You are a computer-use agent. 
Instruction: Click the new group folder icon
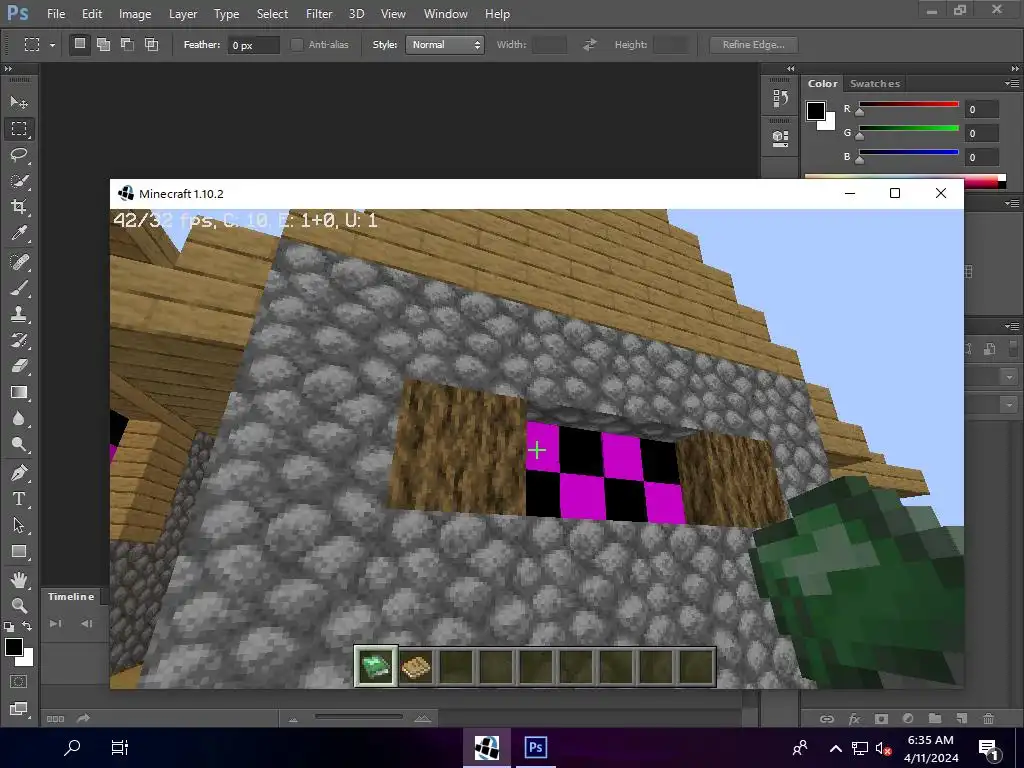click(935, 718)
